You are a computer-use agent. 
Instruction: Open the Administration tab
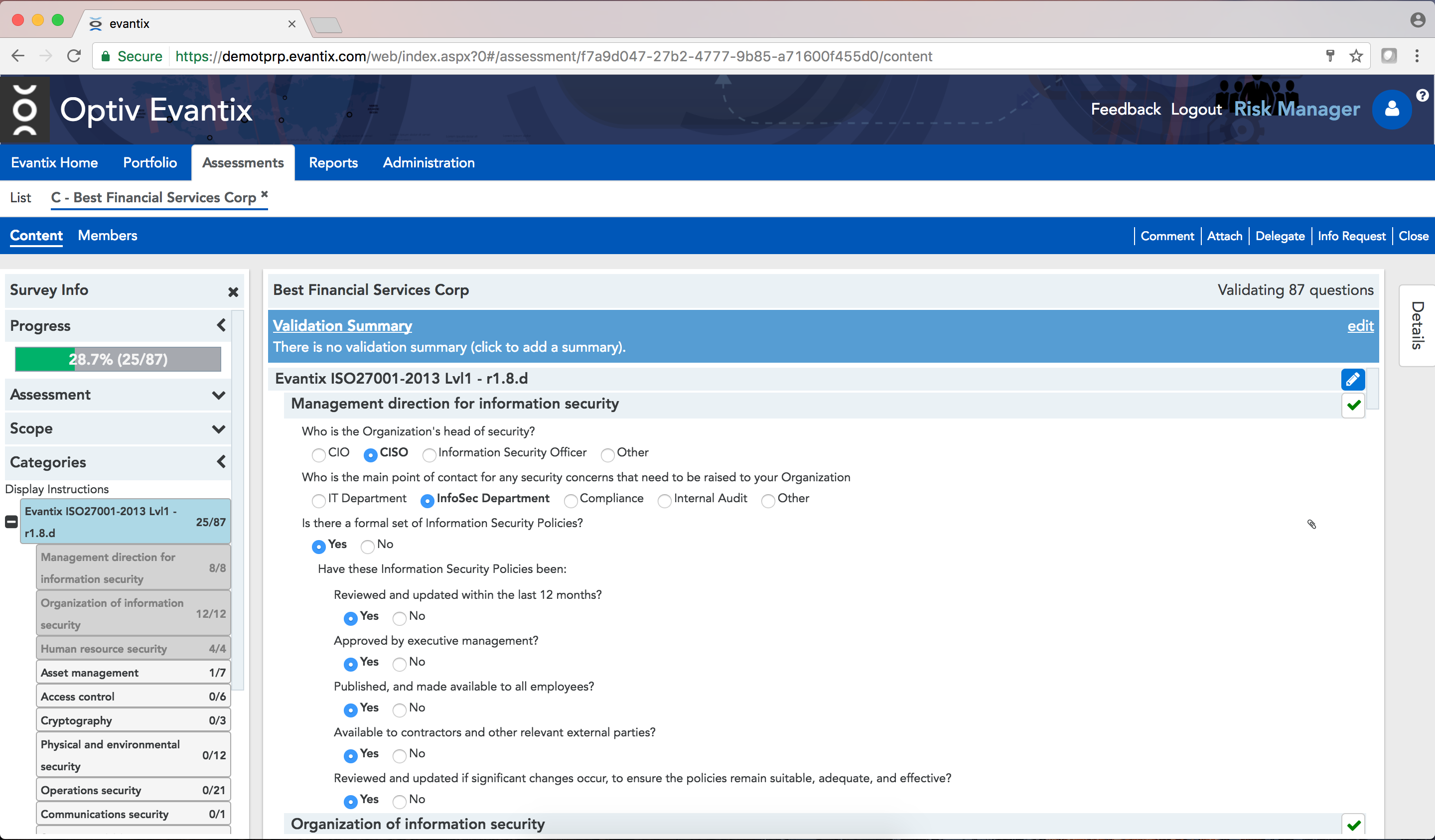(x=428, y=163)
